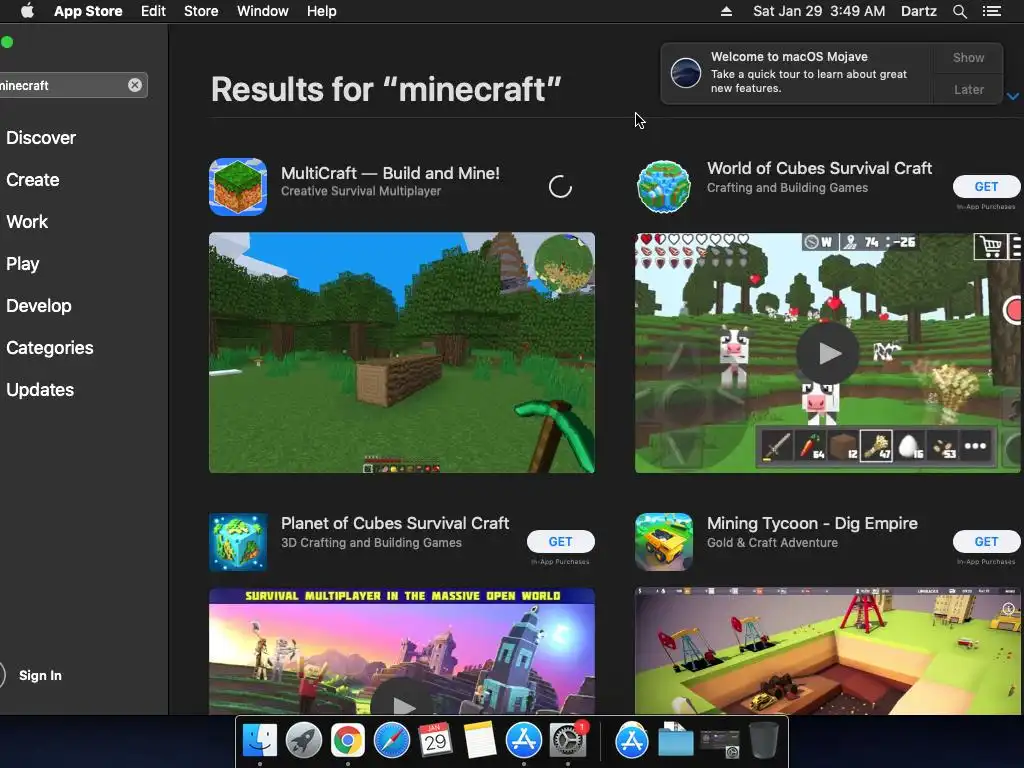Screen dimensions: 1024x768
Task: Switch to the Work section
Action: point(27,221)
